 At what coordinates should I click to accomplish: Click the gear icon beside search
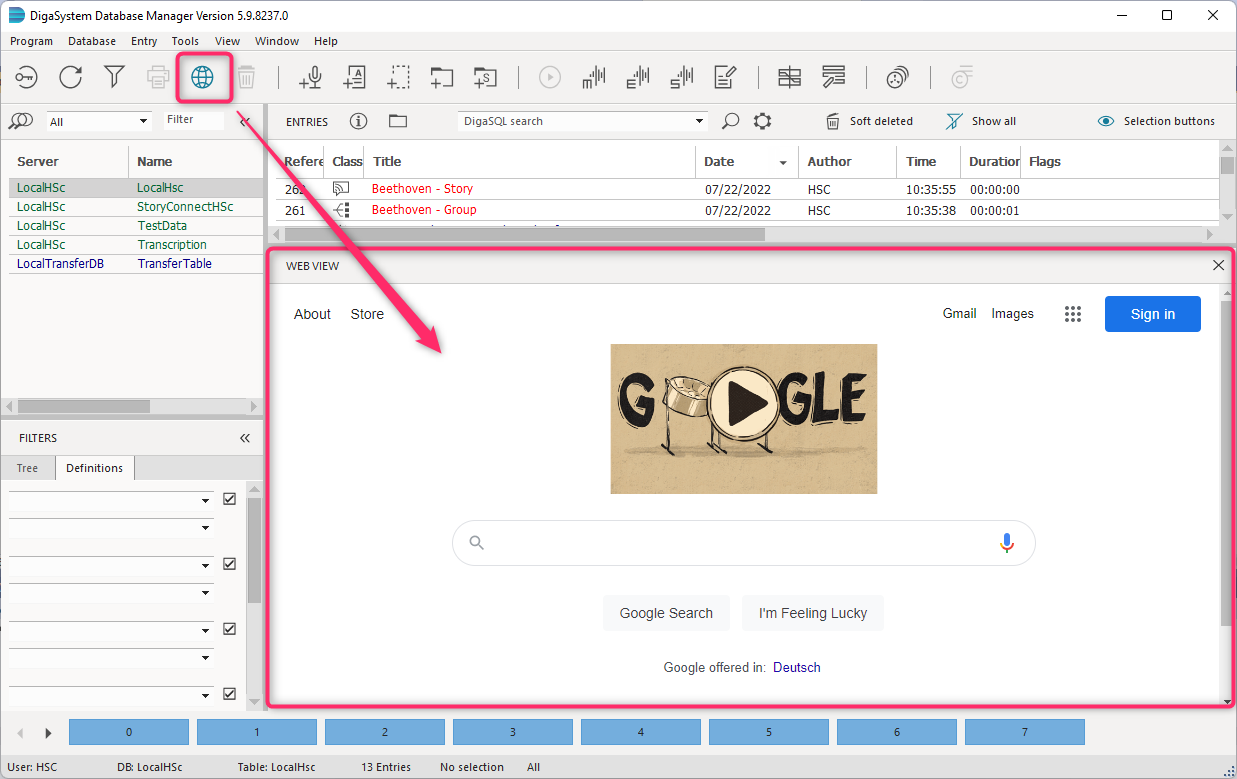click(763, 121)
